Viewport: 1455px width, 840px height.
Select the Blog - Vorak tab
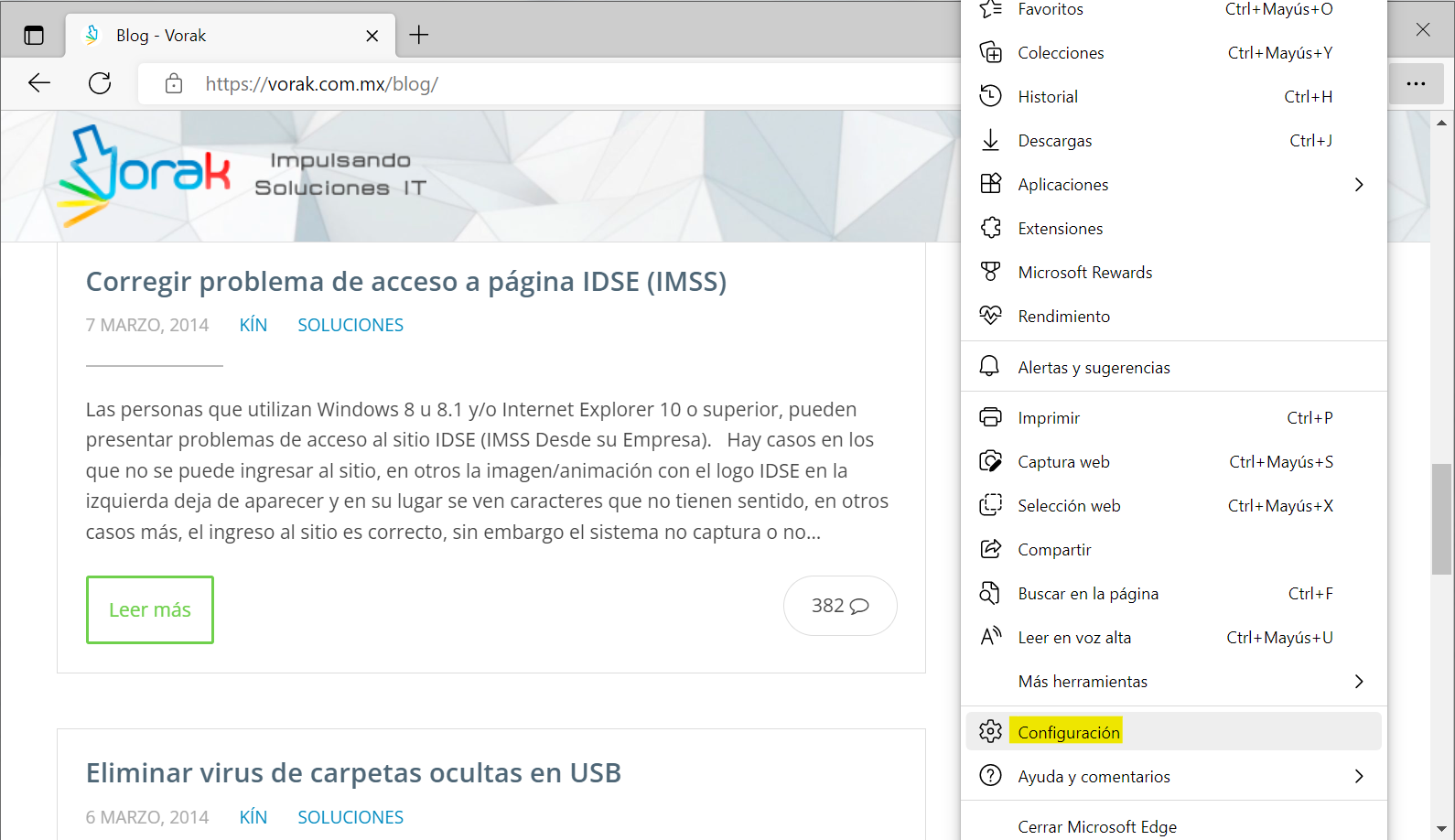pos(230,36)
